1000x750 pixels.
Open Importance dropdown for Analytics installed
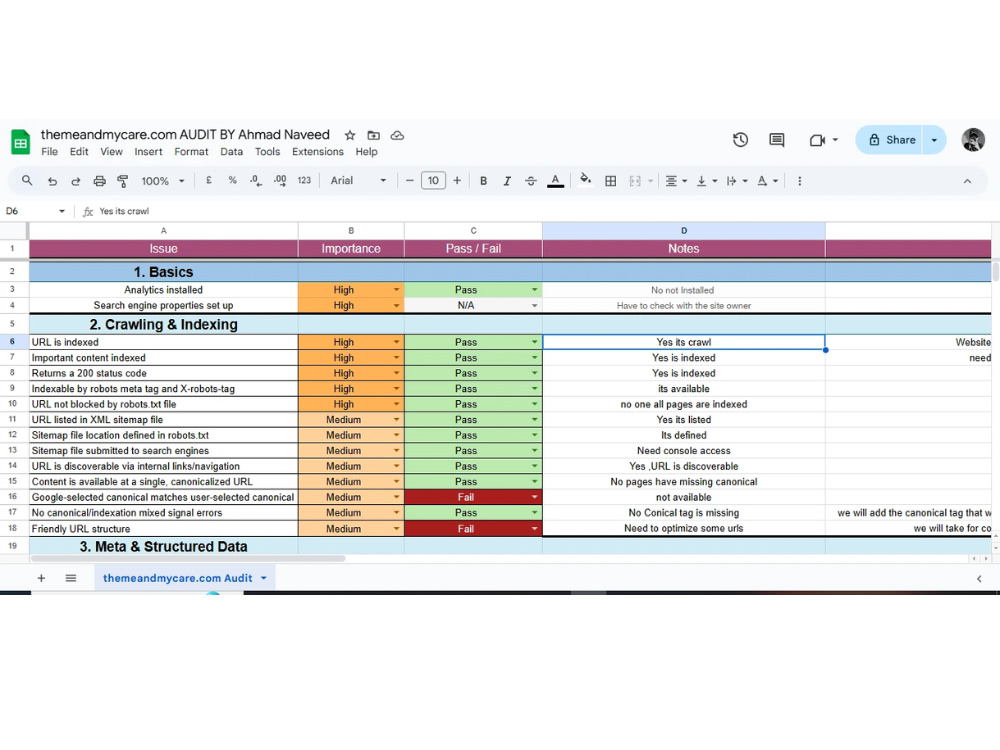(x=396, y=290)
